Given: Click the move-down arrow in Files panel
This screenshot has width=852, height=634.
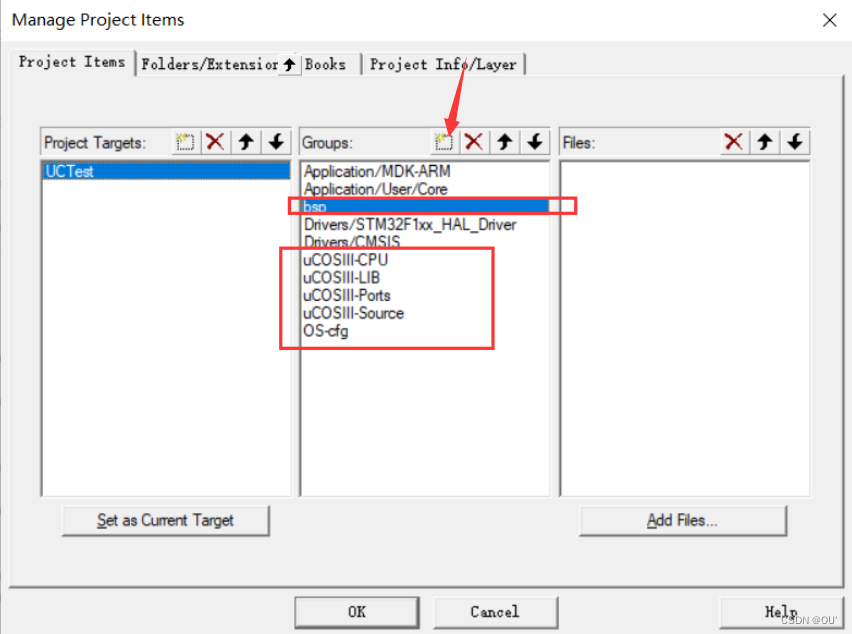Looking at the screenshot, I should click(x=794, y=142).
